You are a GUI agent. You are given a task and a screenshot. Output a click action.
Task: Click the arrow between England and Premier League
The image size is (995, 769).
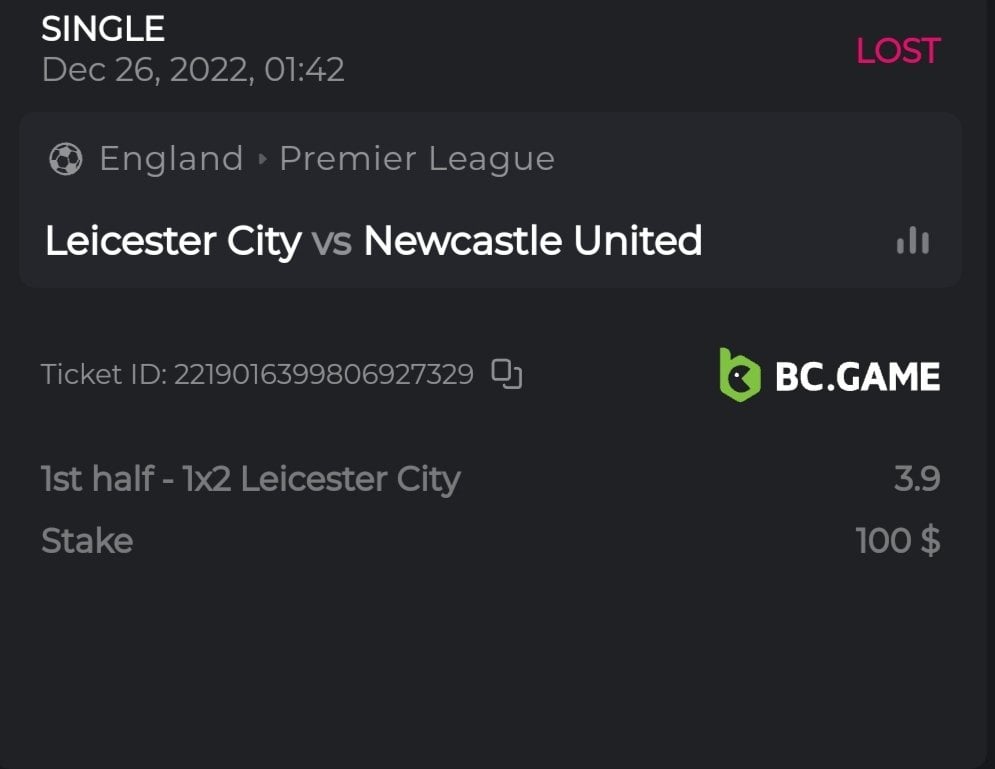coord(262,159)
